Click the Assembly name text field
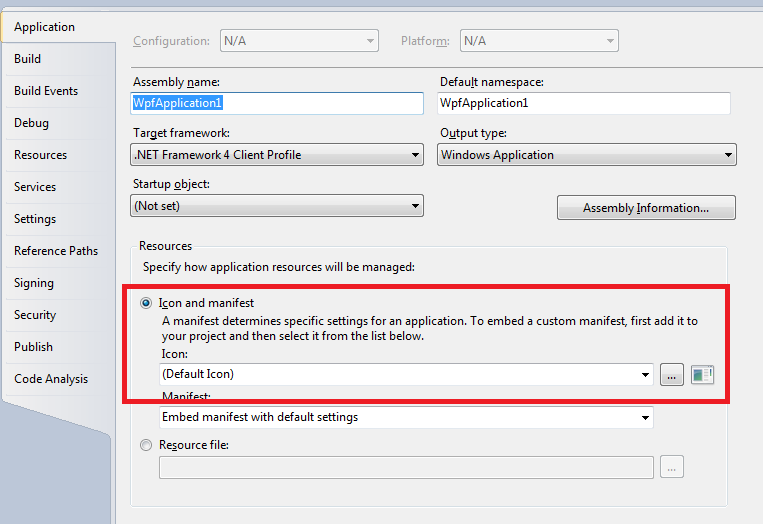This screenshot has height=524, width=763. [277, 103]
